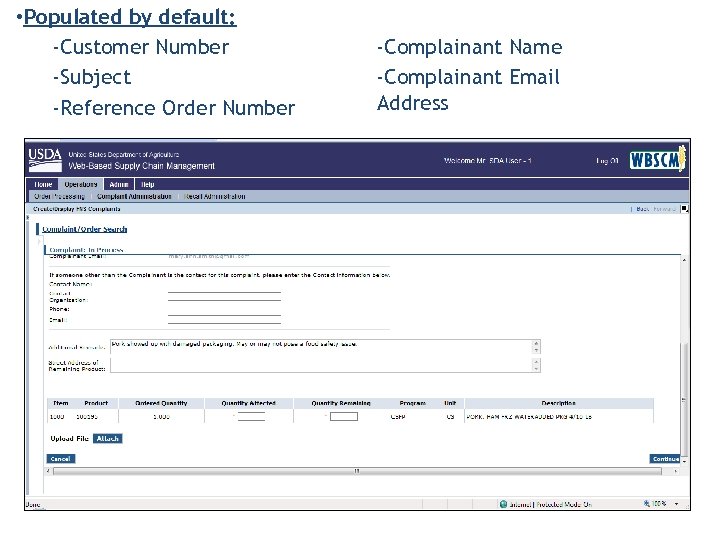Click the down arrow of Street Address box scrollbar

(536, 369)
